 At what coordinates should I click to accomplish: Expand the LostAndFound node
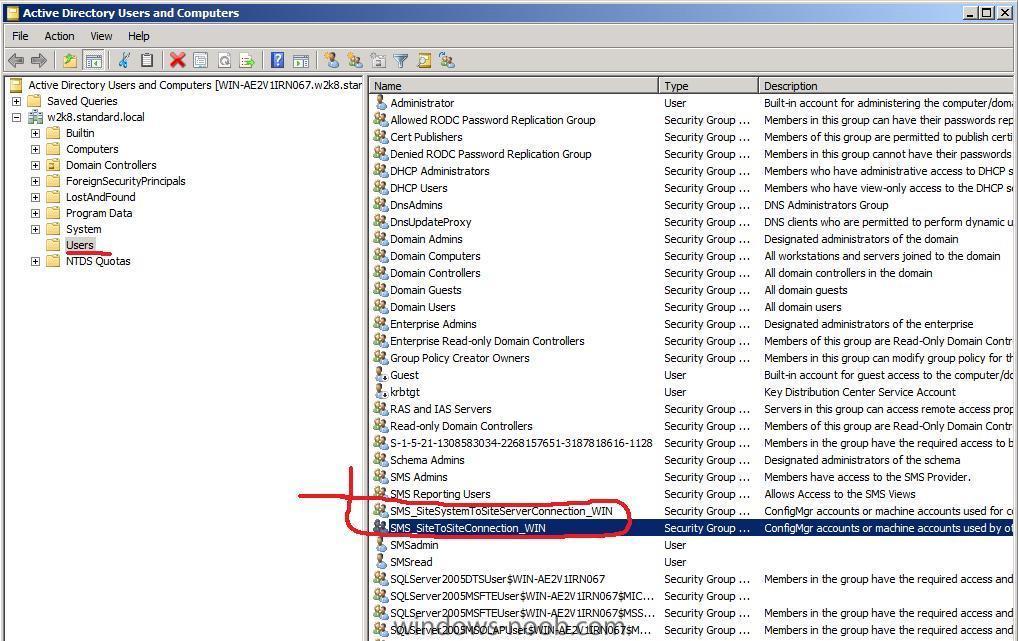(x=35, y=197)
